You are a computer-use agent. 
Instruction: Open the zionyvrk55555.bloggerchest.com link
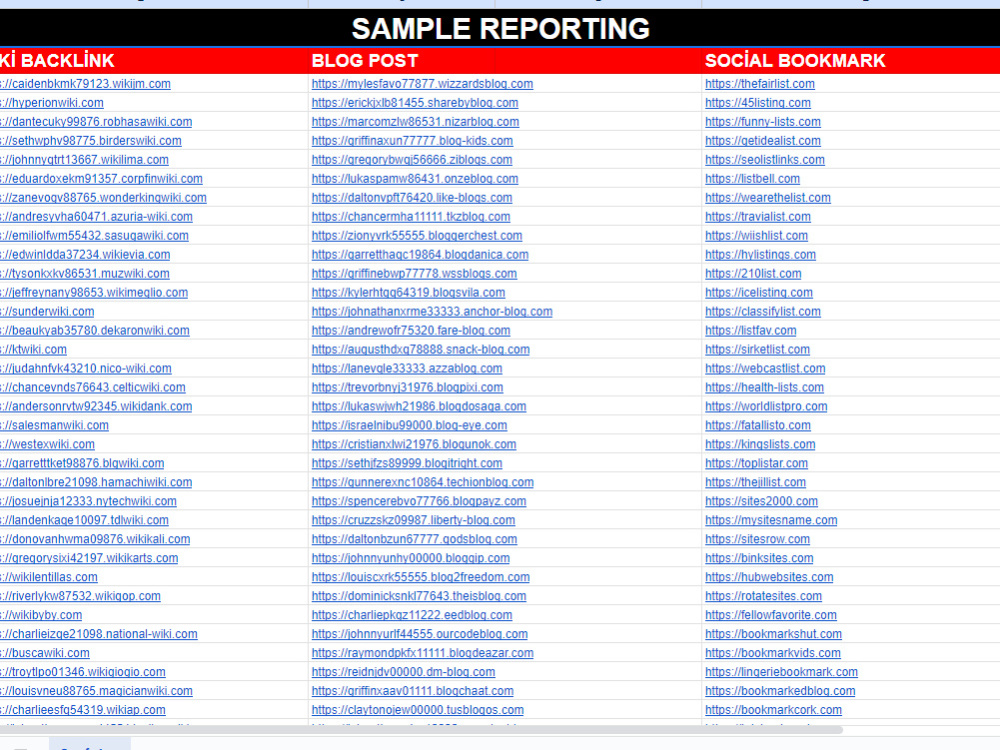417,236
